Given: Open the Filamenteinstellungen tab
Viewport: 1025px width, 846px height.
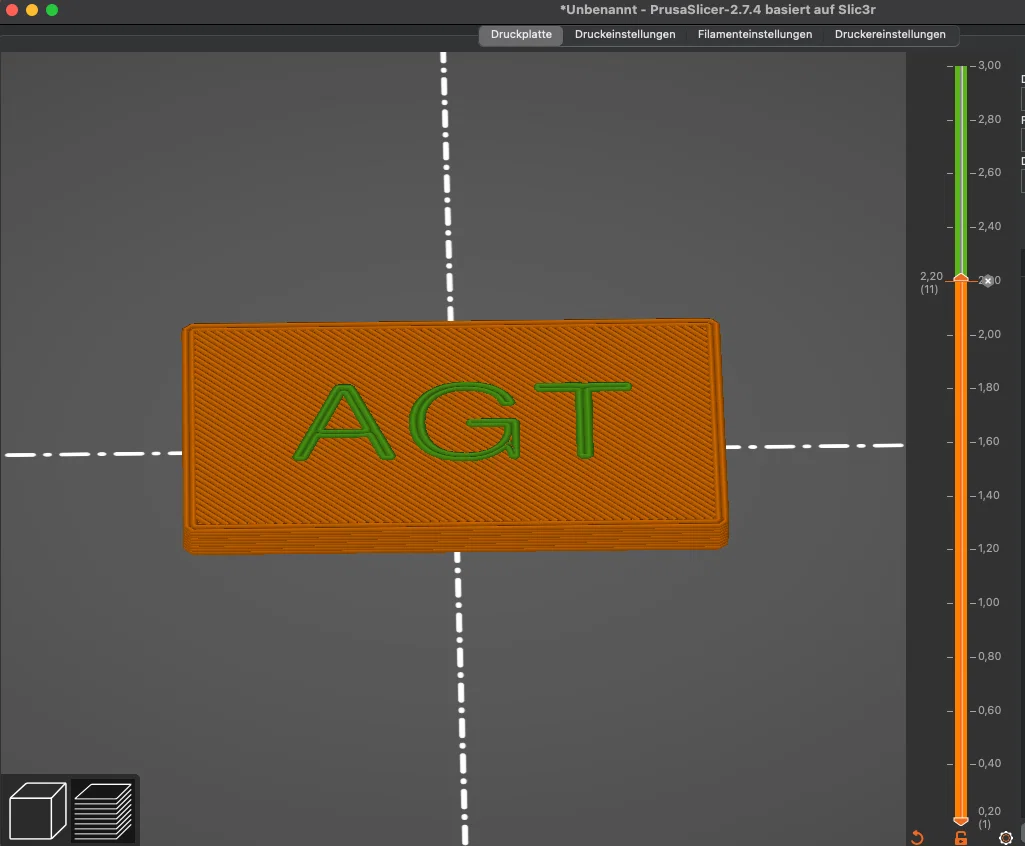Looking at the screenshot, I should click(x=755, y=35).
